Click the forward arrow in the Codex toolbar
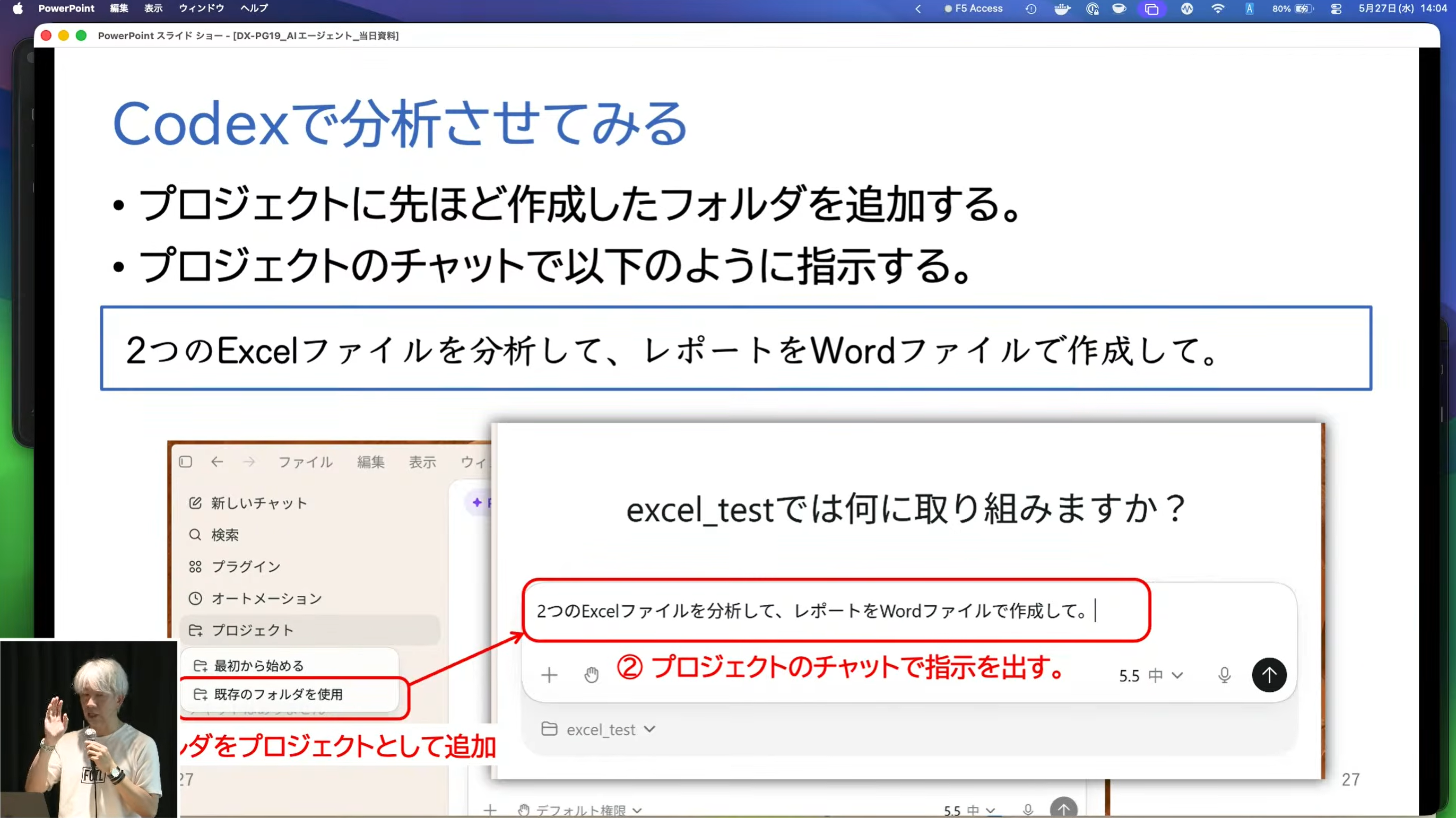The width and height of the screenshot is (1456, 818). [249, 462]
